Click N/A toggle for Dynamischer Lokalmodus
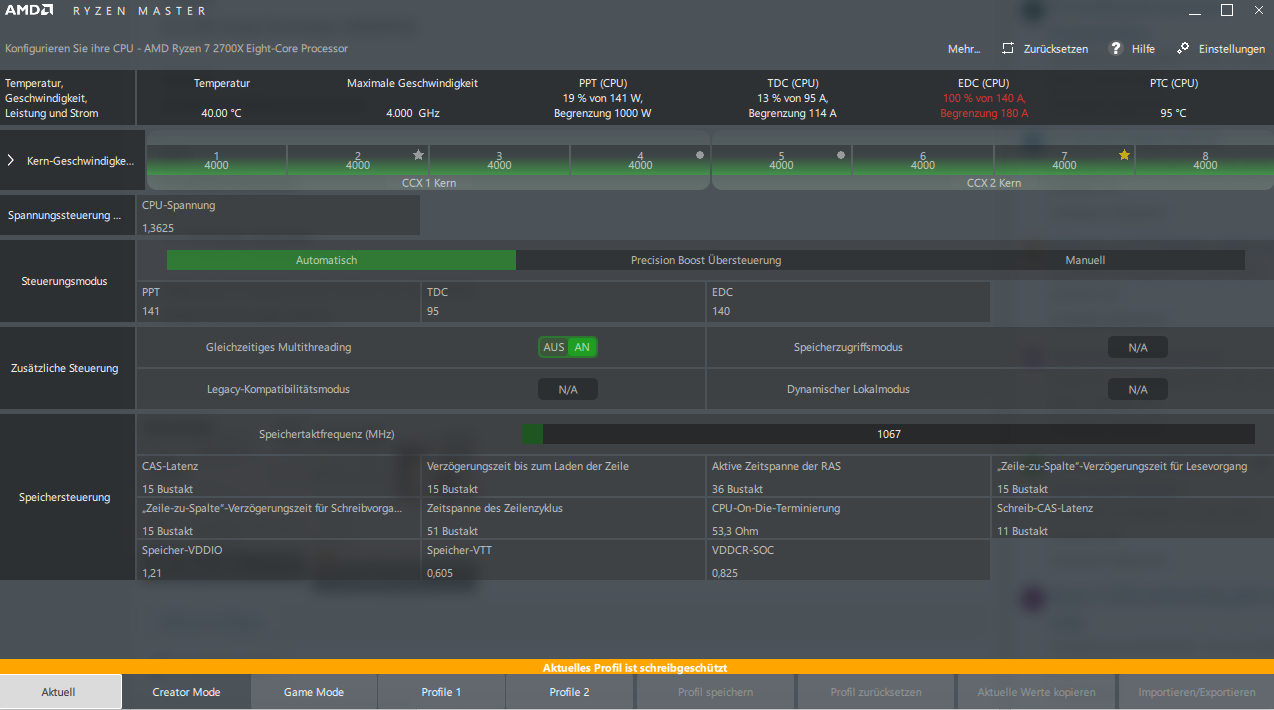Image resolution: width=1274 pixels, height=710 pixels. click(1137, 389)
